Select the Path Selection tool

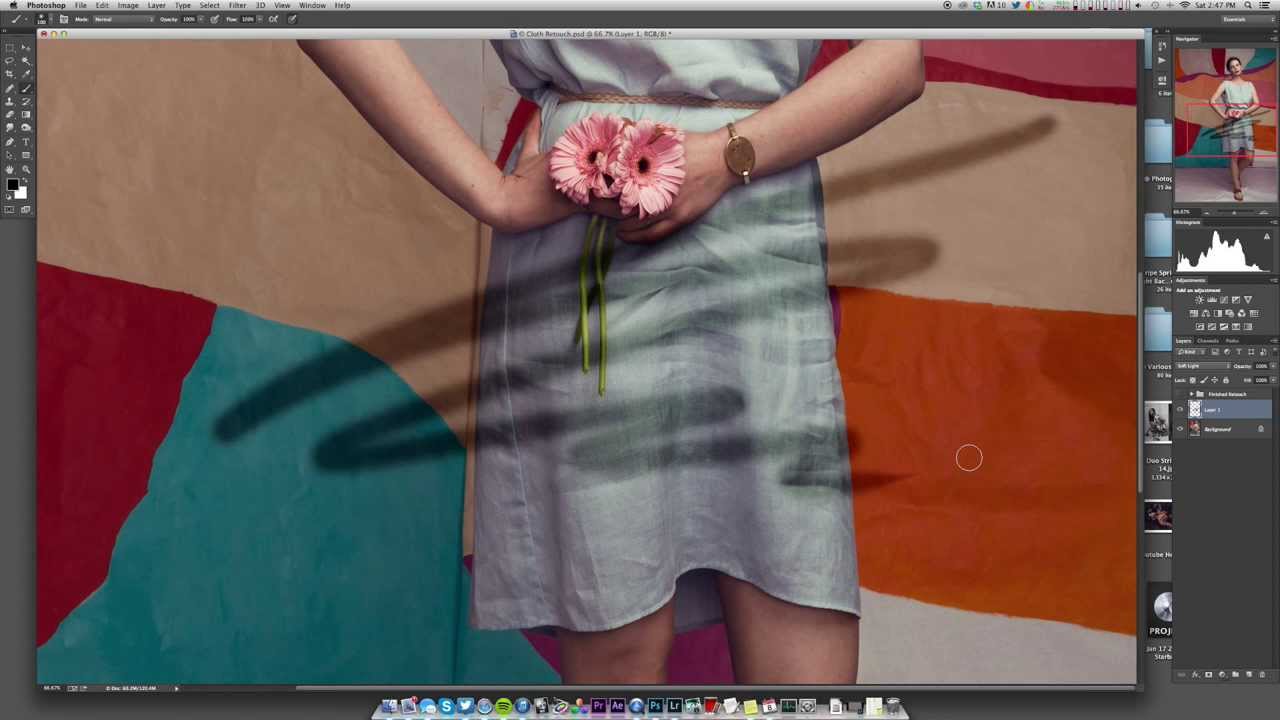coord(10,155)
